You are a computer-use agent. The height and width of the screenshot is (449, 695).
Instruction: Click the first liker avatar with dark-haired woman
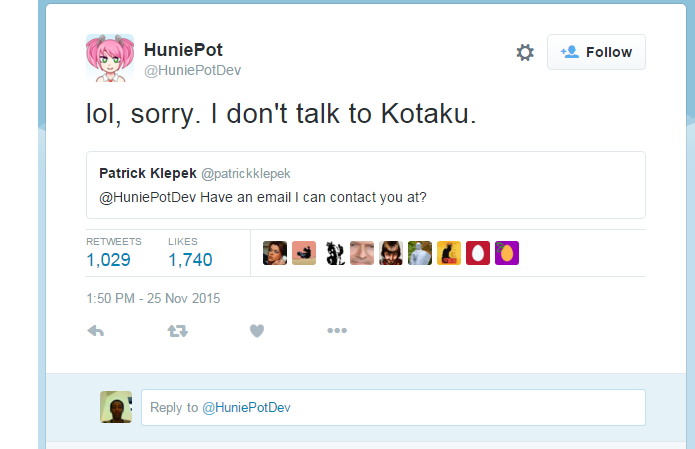275,253
